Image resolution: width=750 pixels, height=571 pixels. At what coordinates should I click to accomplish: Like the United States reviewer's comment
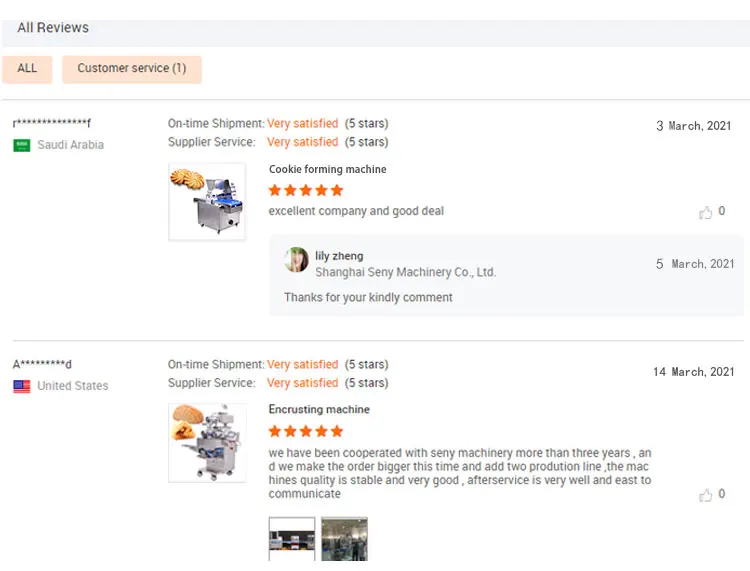pyautogui.click(x=706, y=495)
